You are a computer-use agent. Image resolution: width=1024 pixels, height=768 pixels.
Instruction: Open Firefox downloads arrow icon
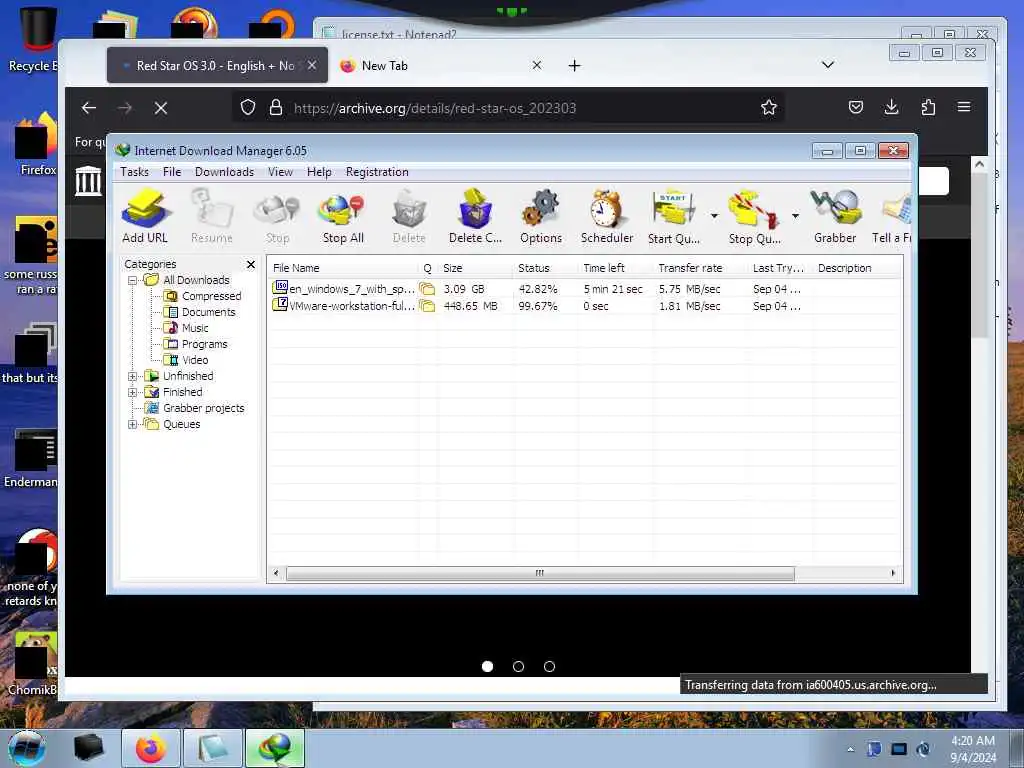pos(891,107)
